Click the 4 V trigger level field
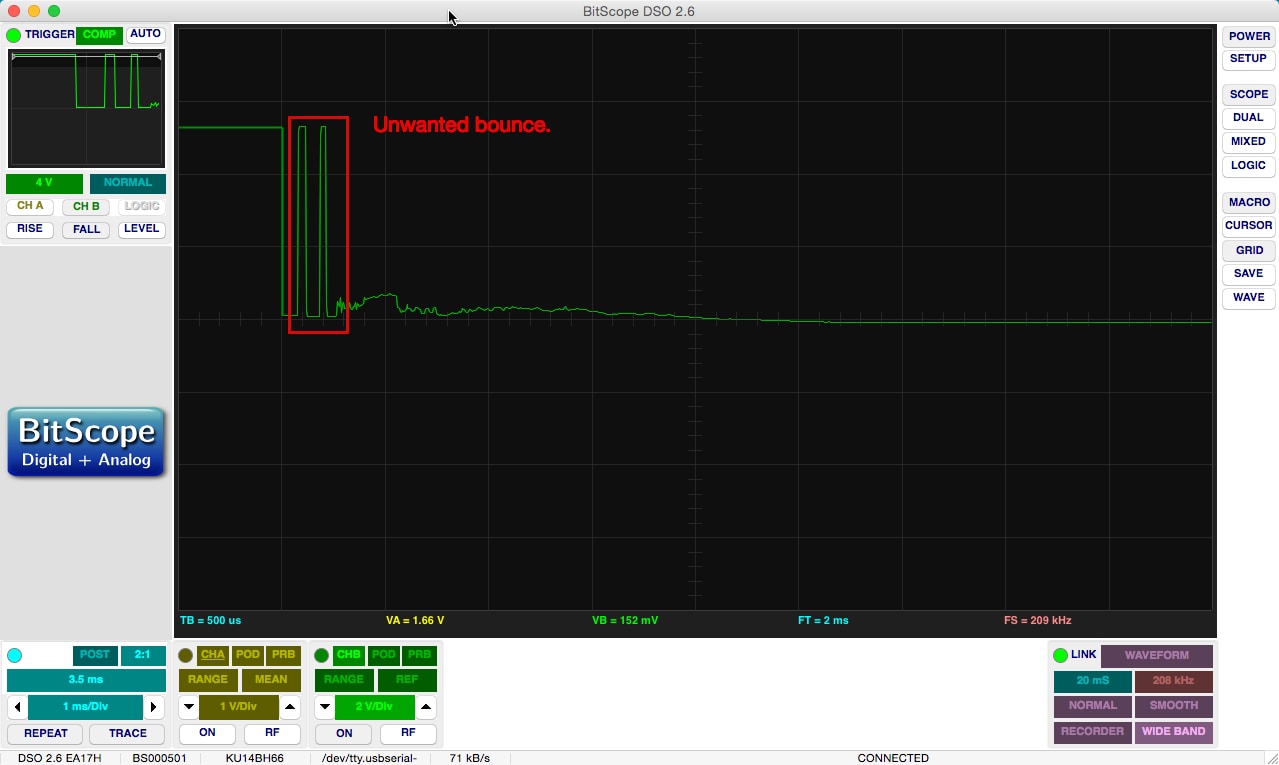 pos(44,183)
